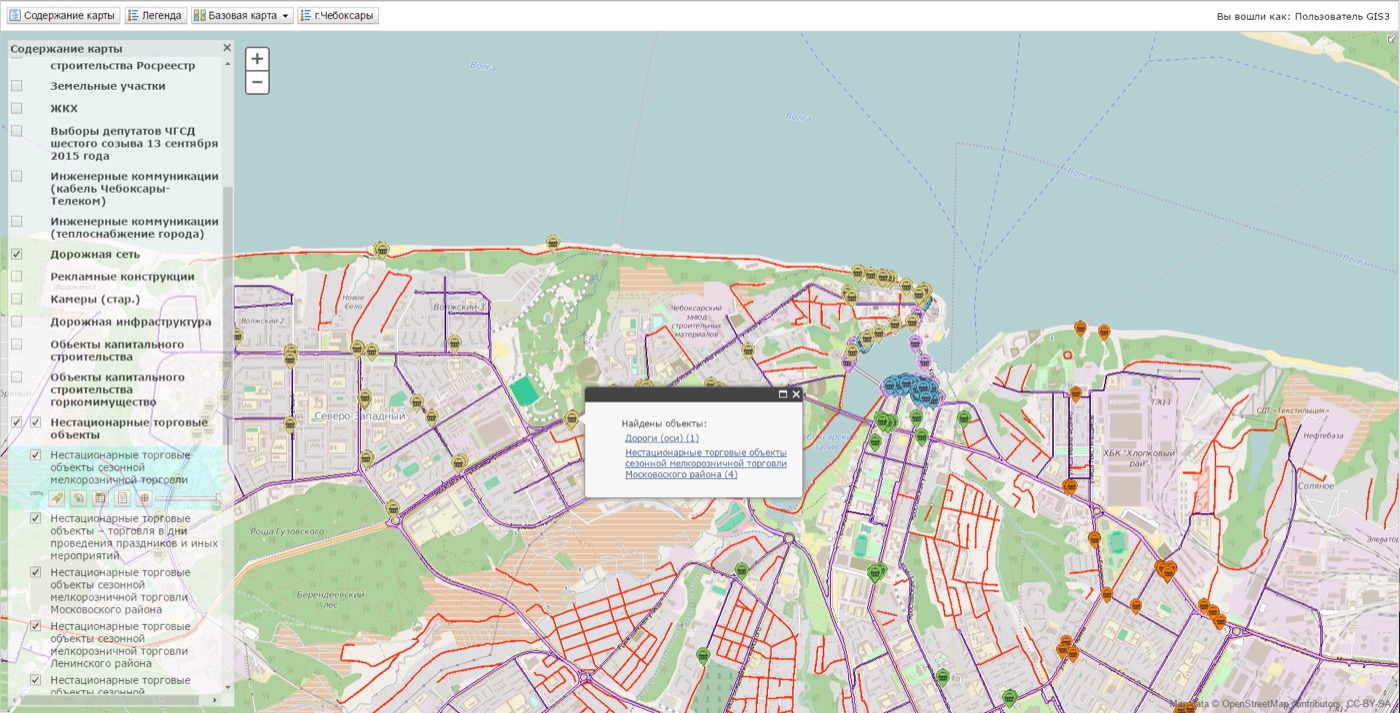This screenshot has height=713, width=1400.
Task: Click the document icon in the layer toolbar
Action: 122,498
